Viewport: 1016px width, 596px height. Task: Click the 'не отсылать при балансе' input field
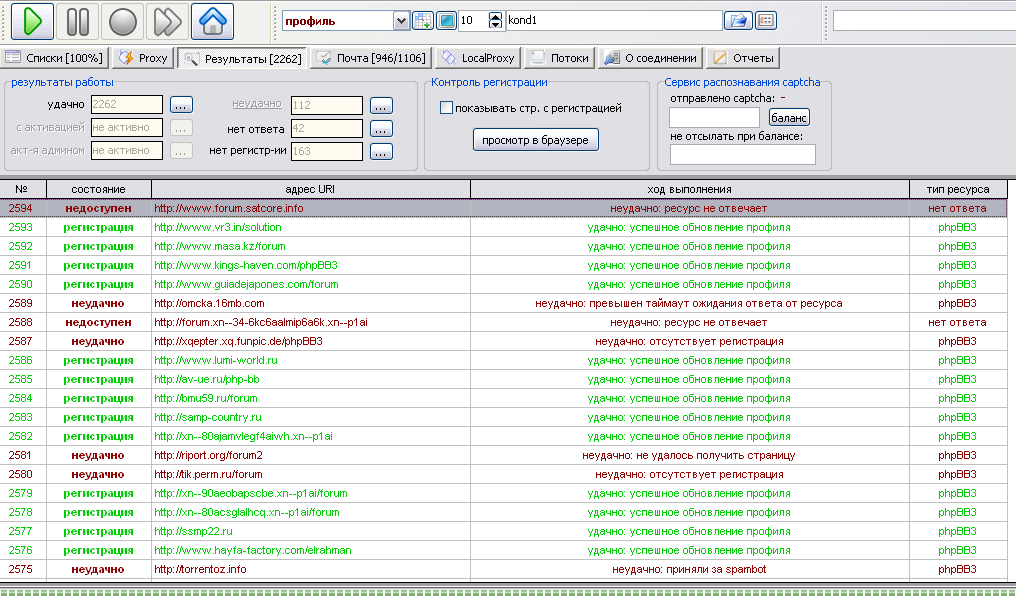pyautogui.click(x=743, y=154)
